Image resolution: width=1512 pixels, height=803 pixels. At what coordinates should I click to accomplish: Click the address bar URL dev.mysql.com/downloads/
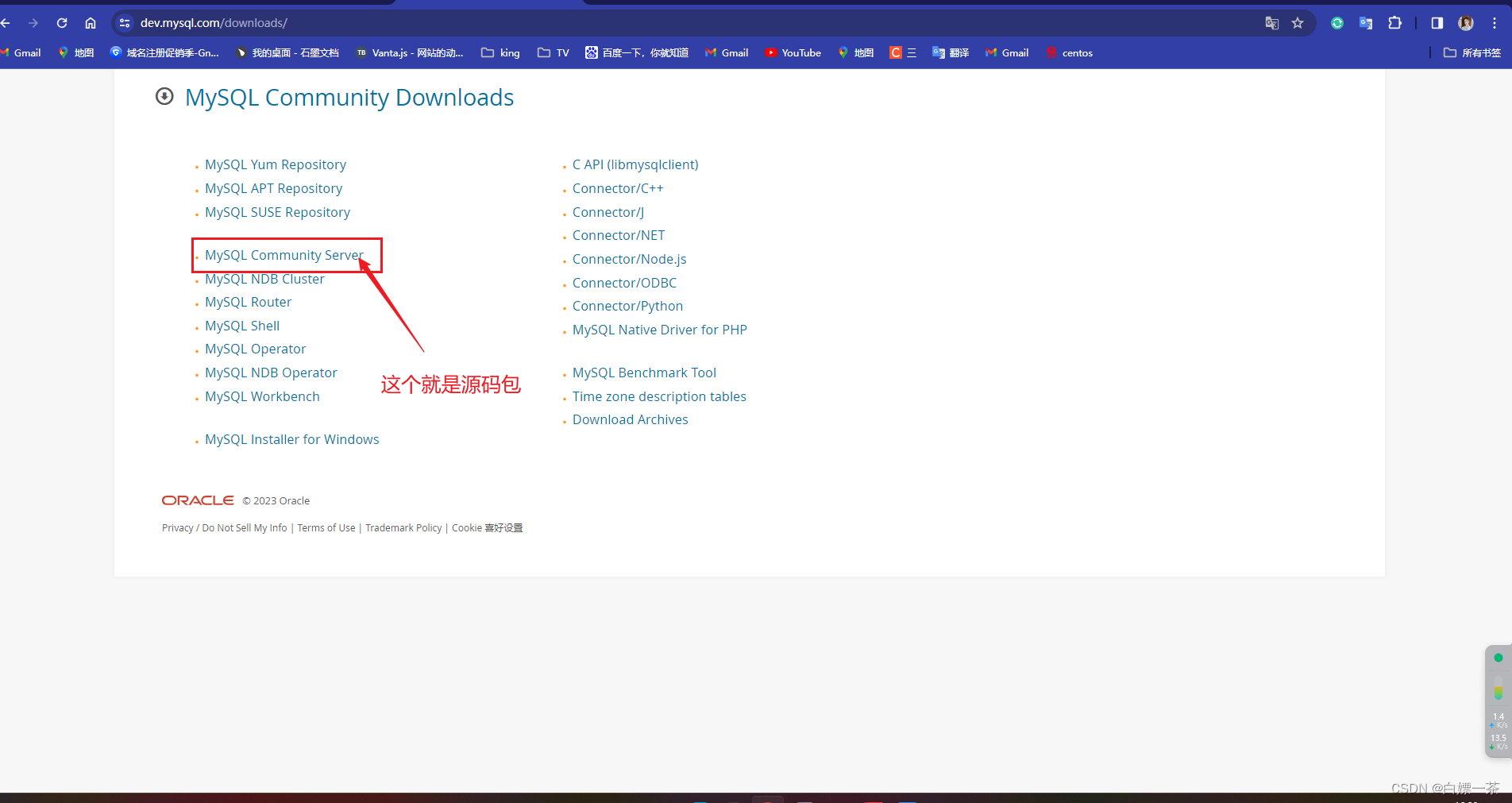click(214, 23)
